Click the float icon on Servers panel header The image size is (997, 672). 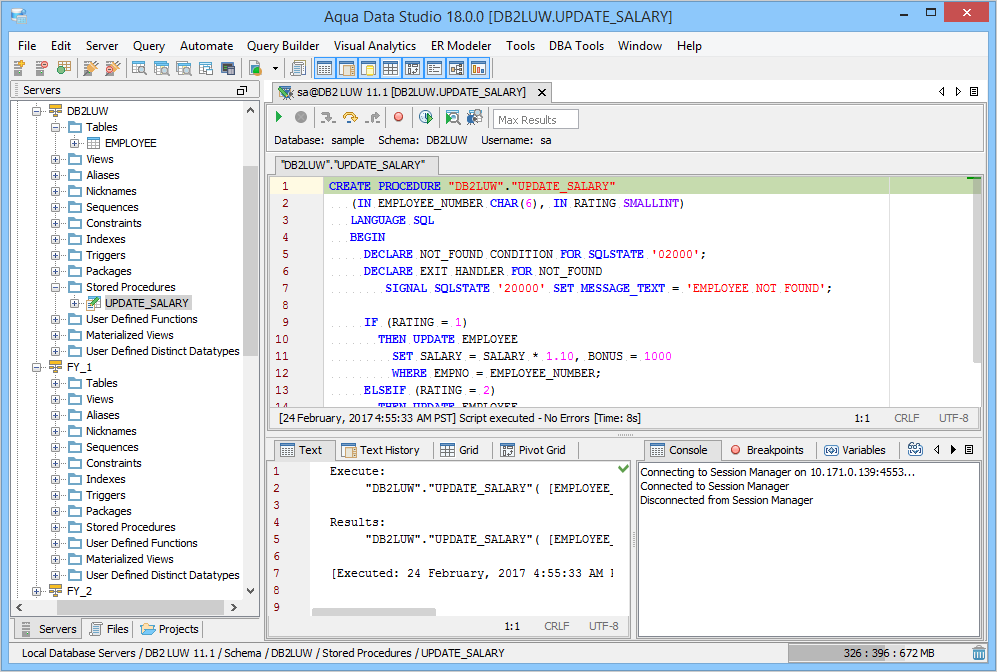(241, 90)
